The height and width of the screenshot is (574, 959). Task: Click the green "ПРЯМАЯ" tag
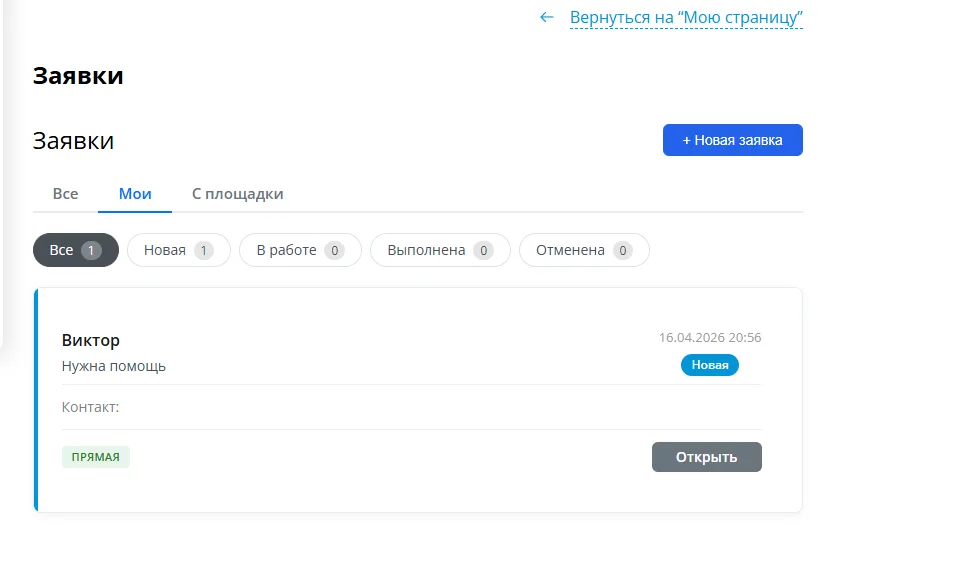coord(95,457)
